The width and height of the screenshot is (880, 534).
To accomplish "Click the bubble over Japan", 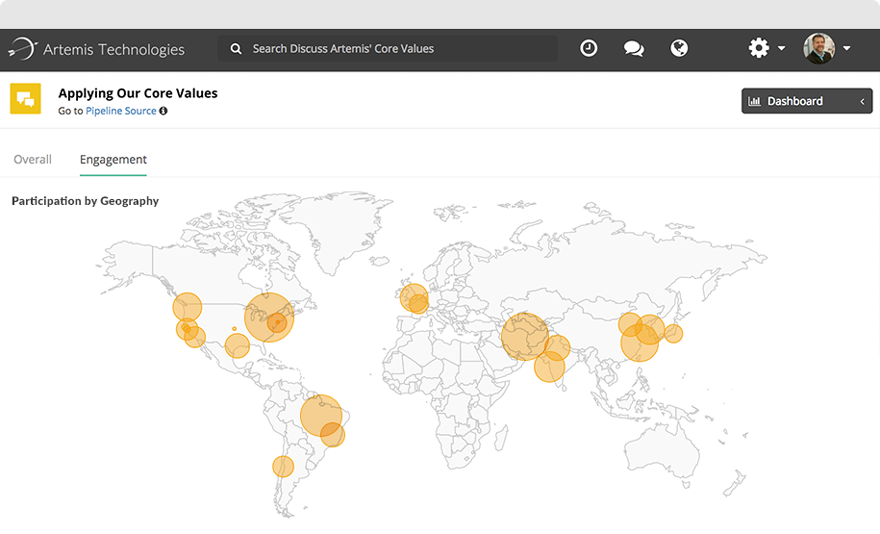I will click(673, 334).
